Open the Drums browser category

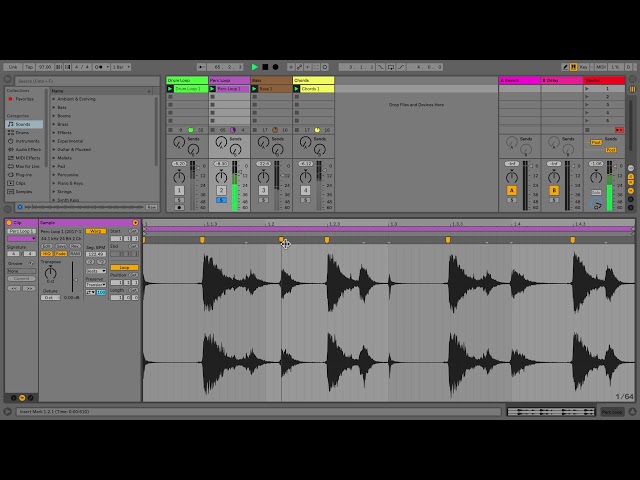pyautogui.click(x=24, y=132)
